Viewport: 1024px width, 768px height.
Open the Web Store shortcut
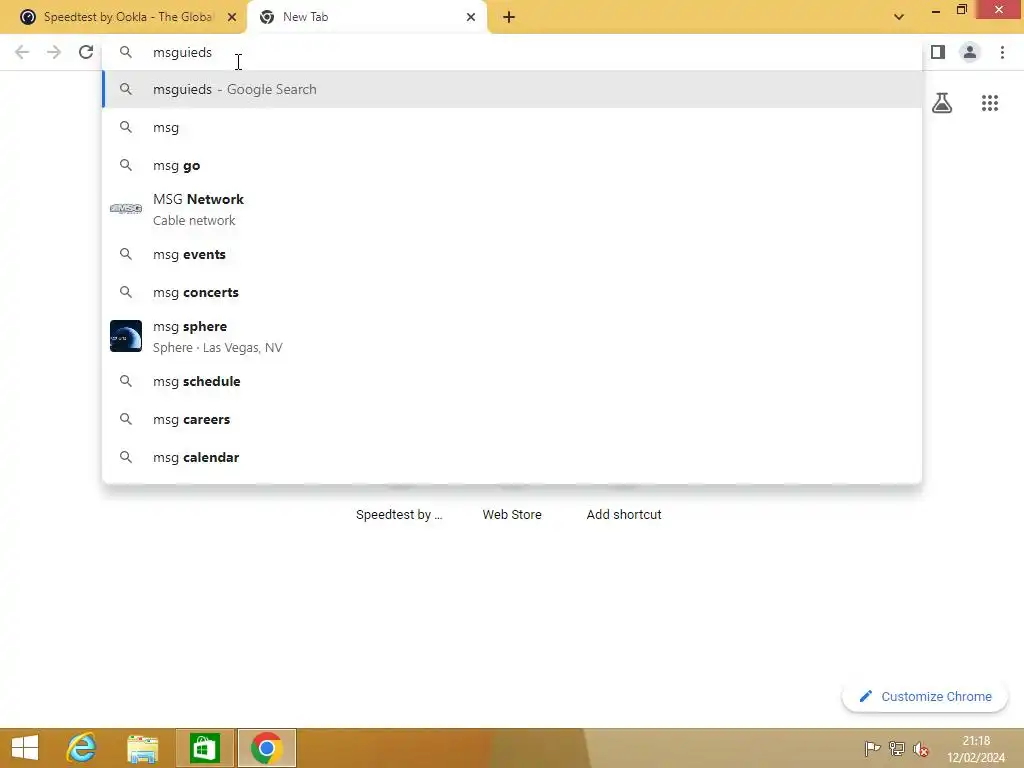click(512, 515)
